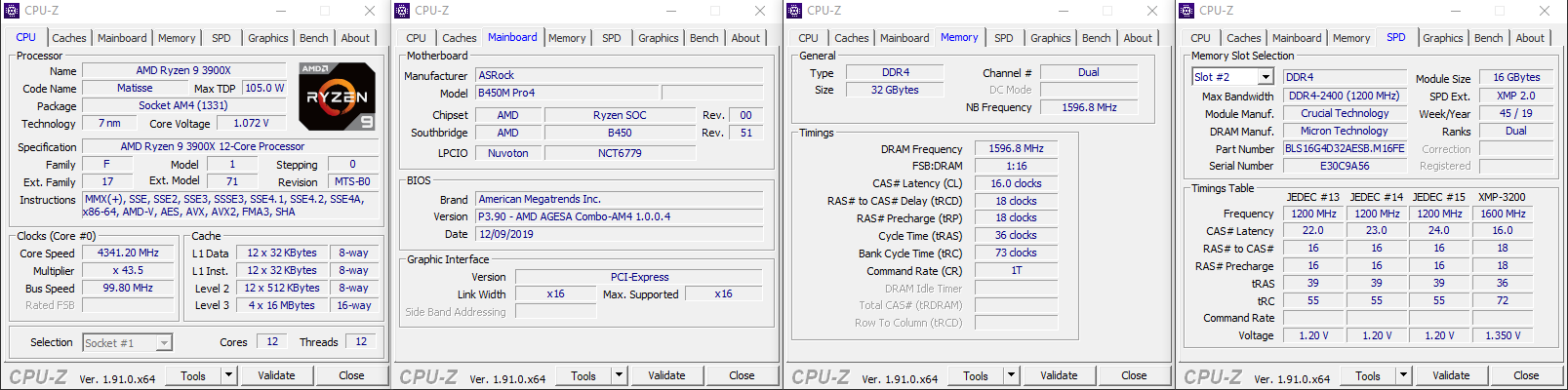
Task: Click the CPU-Z app icon in the CPU window title bar
Action: 12,11
